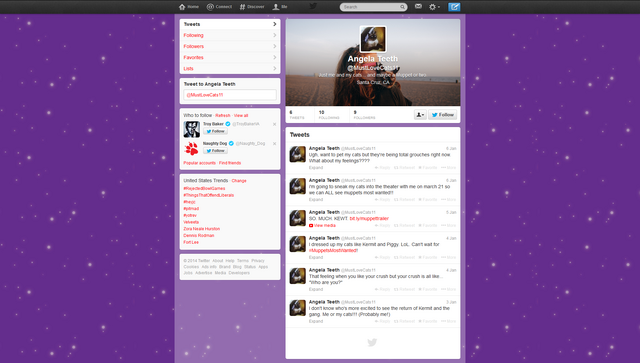View all Who to follow suggestions
This screenshot has width=640, height=363.
point(241,116)
